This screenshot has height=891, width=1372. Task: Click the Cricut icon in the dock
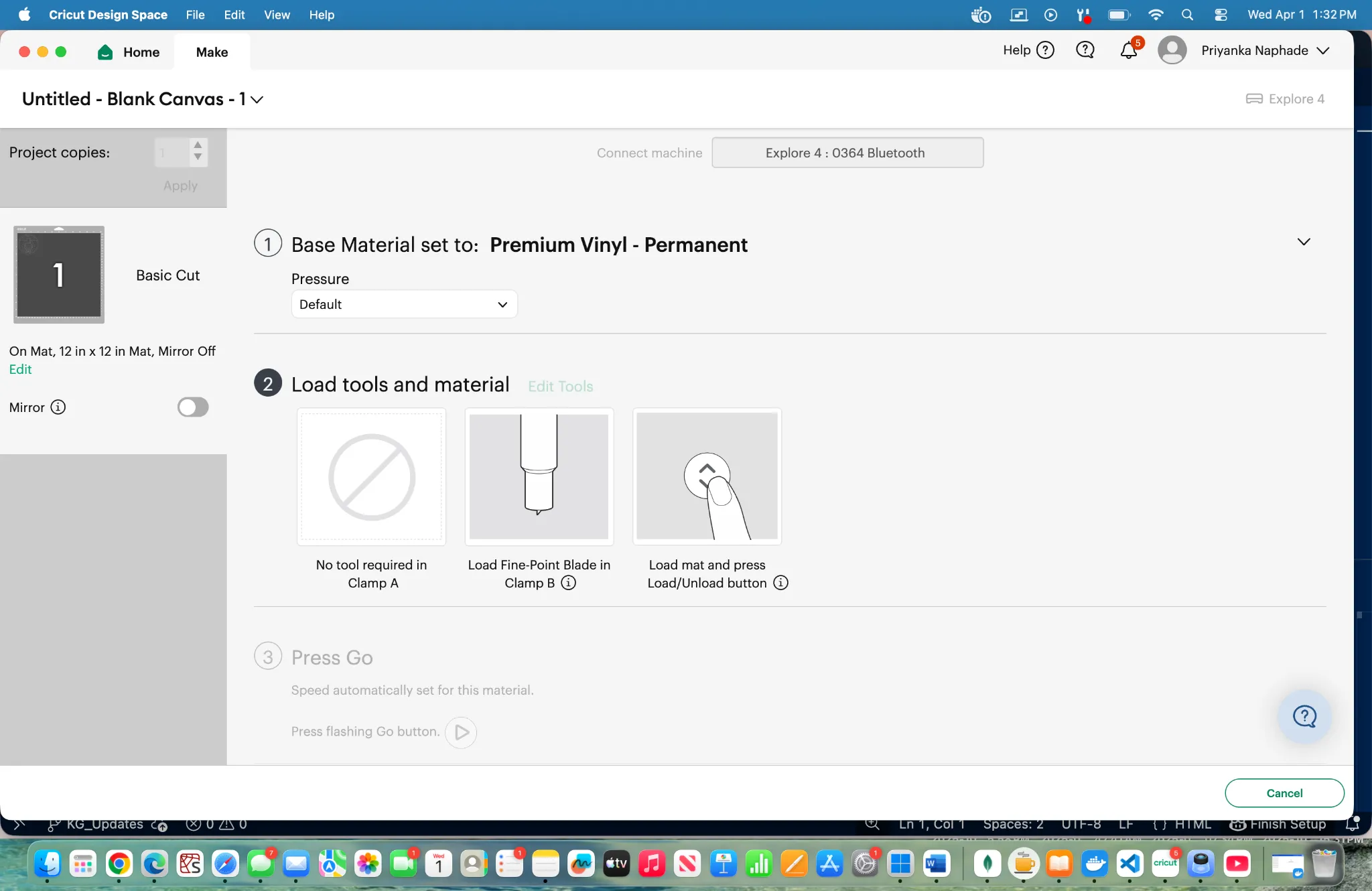point(1165,864)
